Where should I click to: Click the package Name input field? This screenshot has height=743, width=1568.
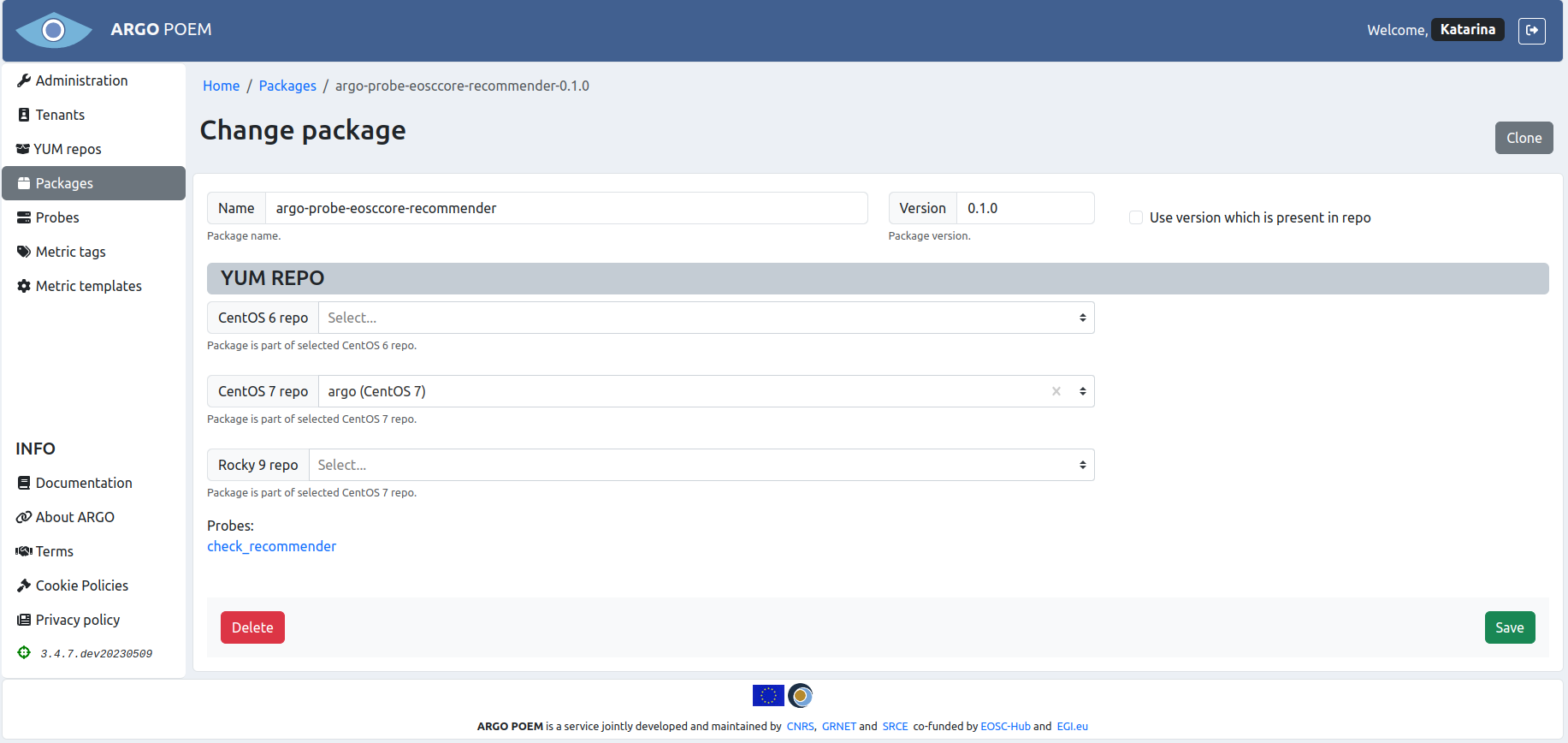[x=566, y=208]
